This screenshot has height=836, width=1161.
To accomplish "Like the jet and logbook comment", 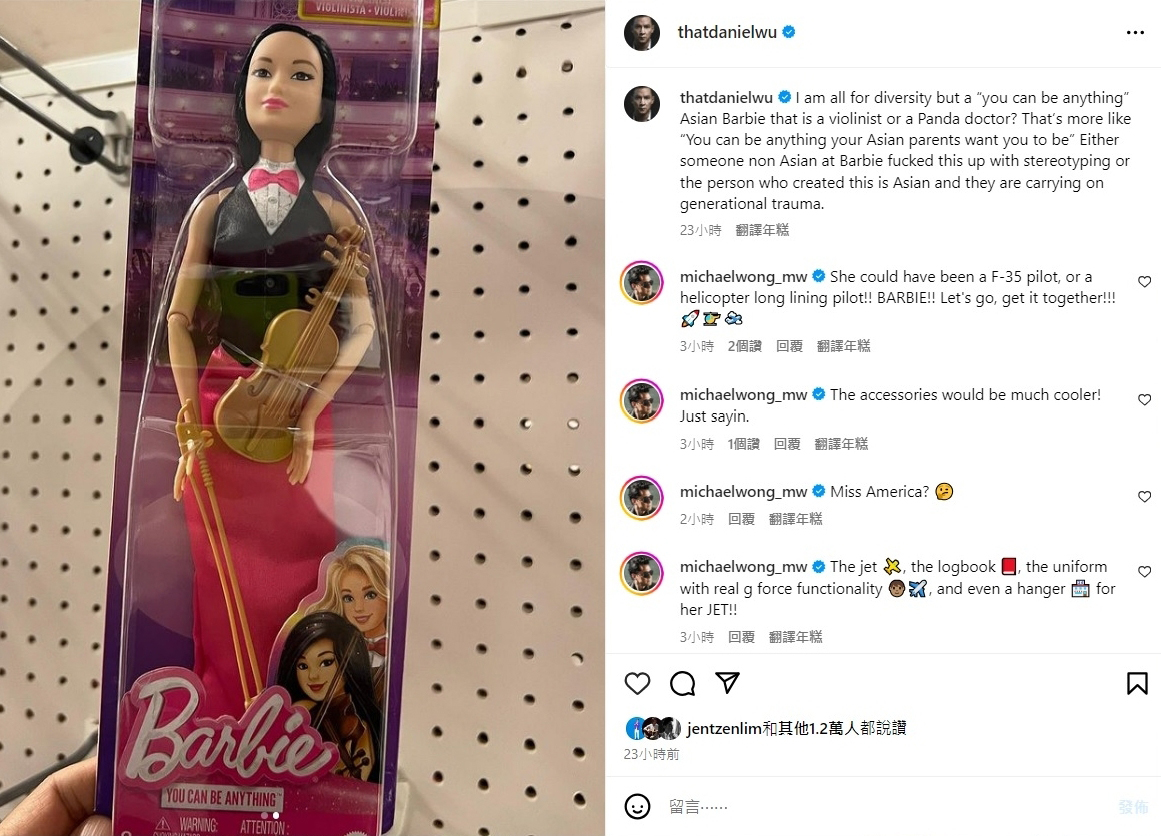I will click(x=1144, y=572).
